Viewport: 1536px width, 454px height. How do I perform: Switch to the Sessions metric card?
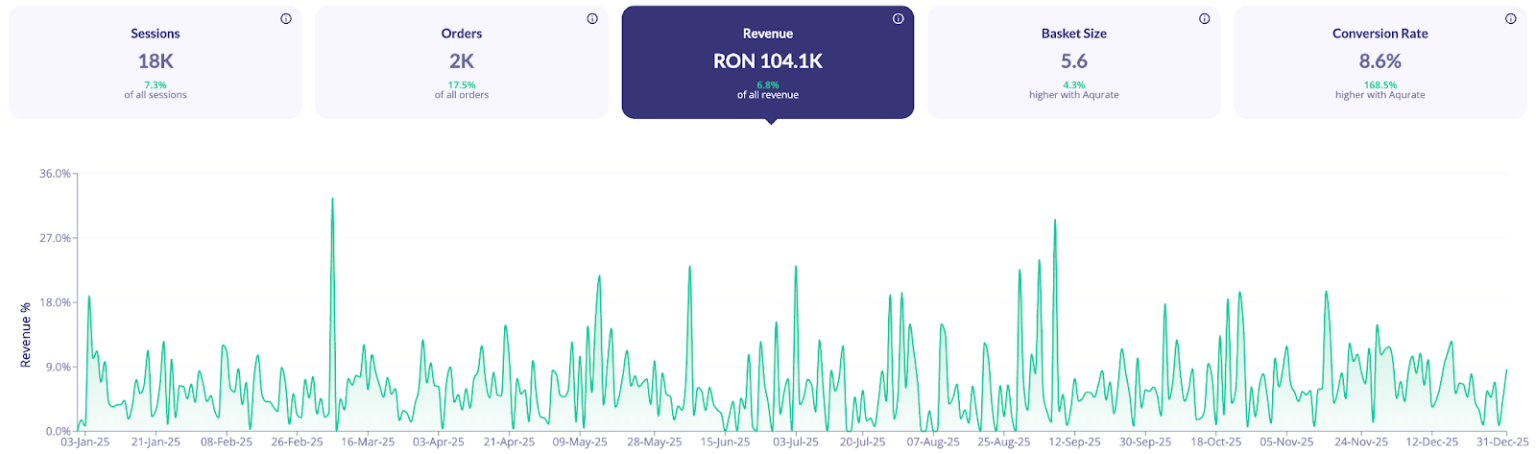pos(155,62)
